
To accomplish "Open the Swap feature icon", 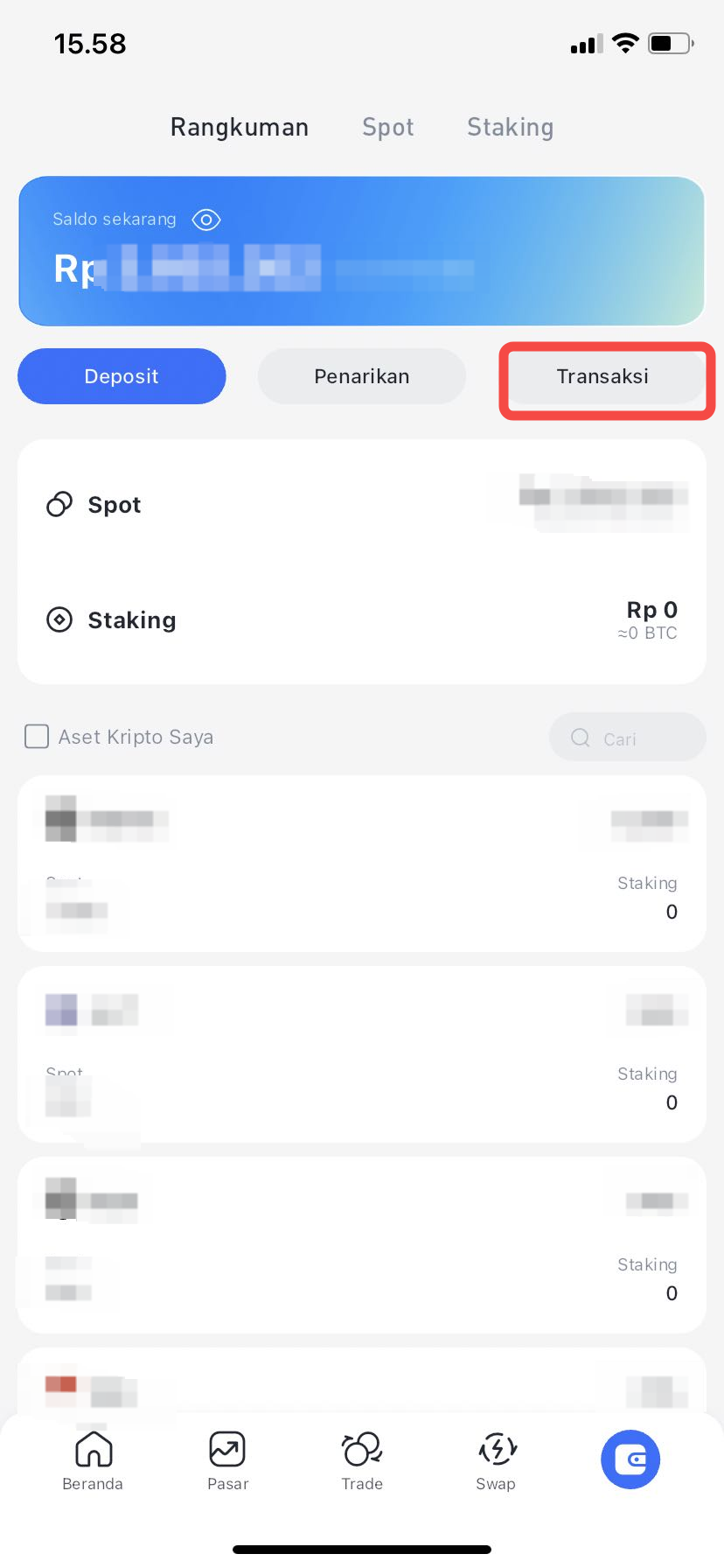I will click(x=496, y=1448).
